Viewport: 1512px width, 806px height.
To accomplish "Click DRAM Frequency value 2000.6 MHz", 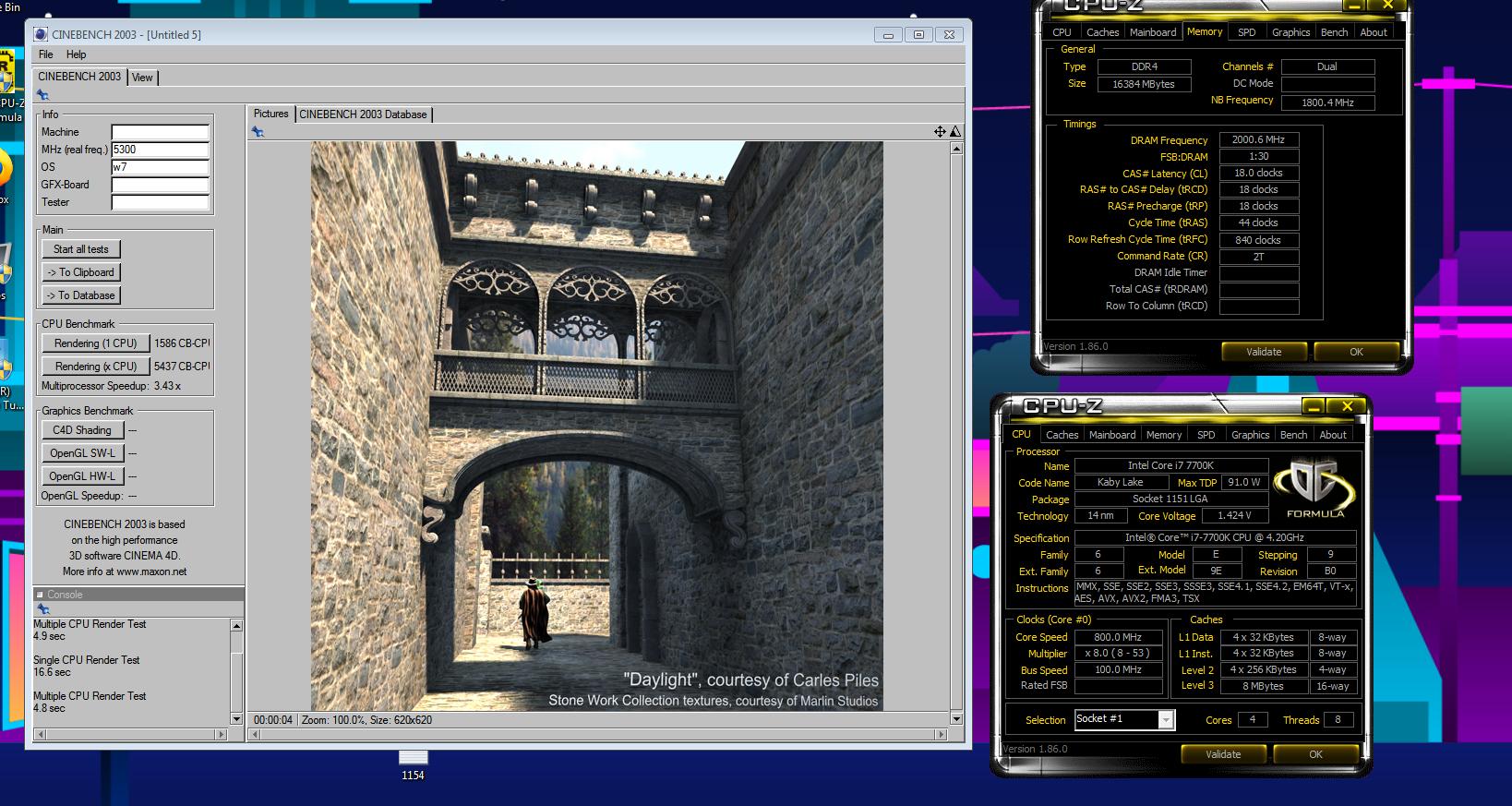I will click(1258, 140).
